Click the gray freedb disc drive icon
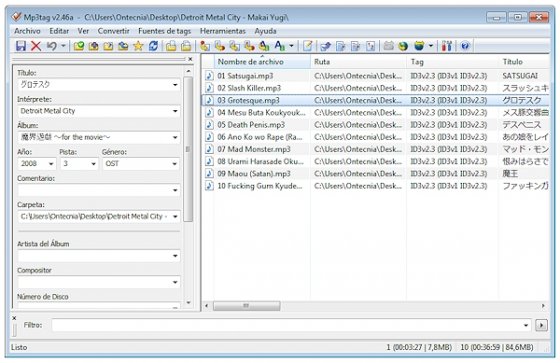Screen dimensions: 560x363 388,46
